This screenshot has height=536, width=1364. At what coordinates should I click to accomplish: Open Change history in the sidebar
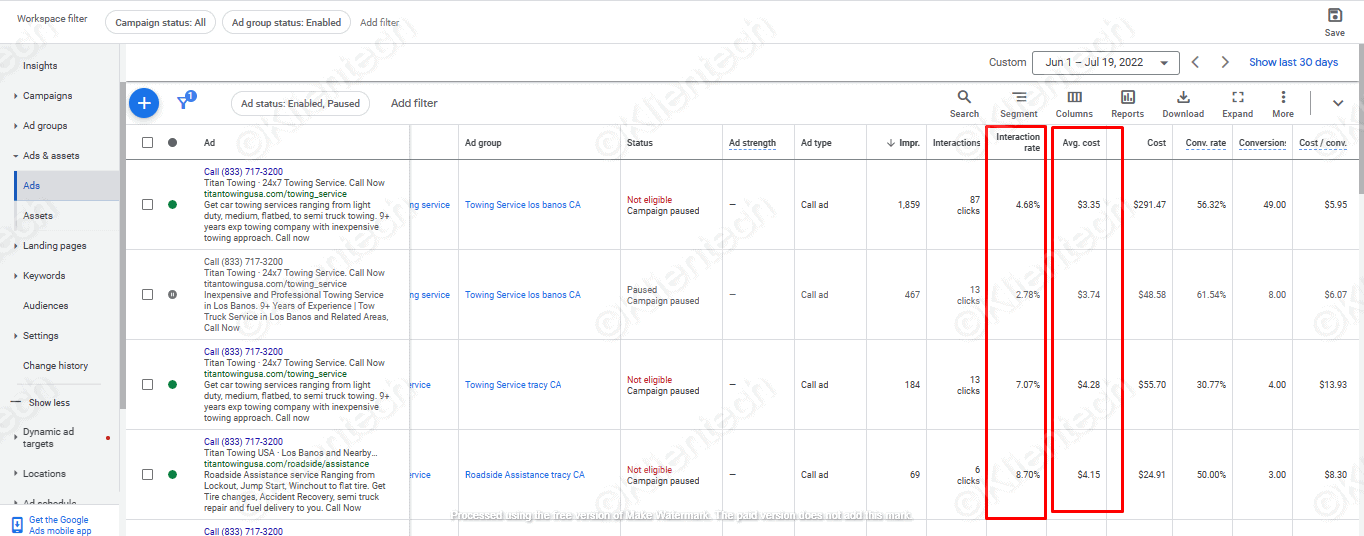click(x=55, y=366)
